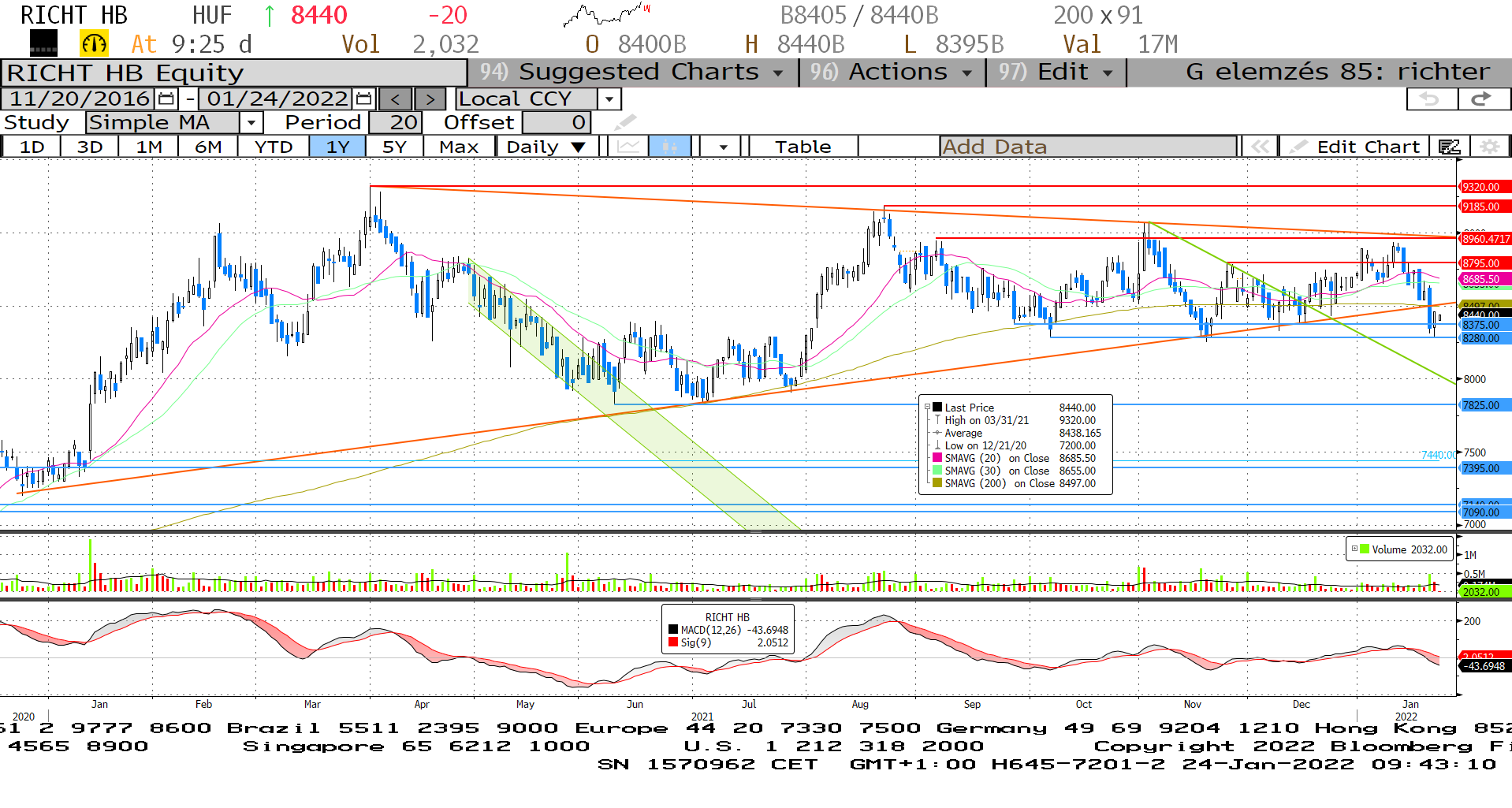The width and height of the screenshot is (1512, 808).
Task: Select the 1D range tab
Action: [x=32, y=147]
